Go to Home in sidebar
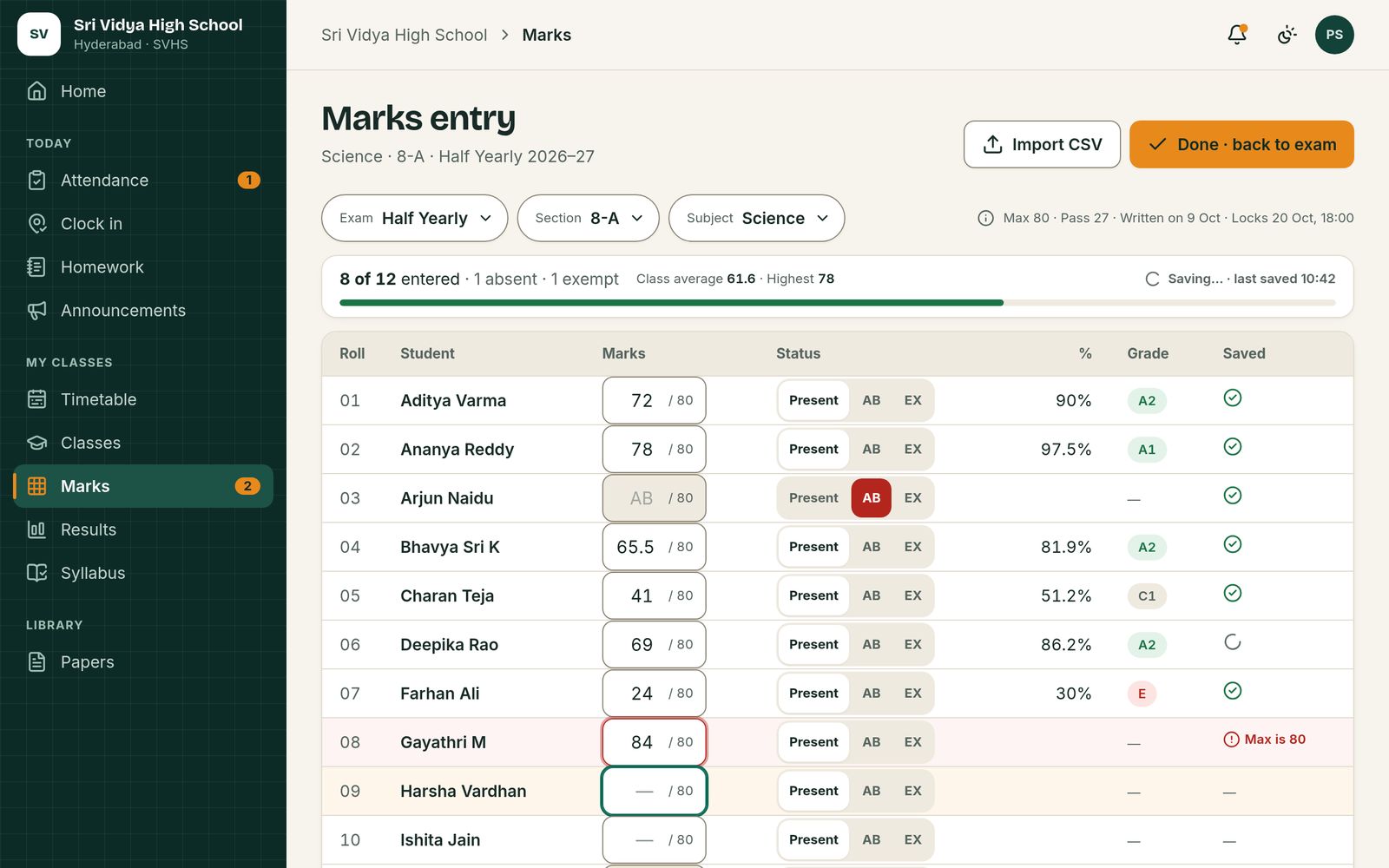The width and height of the screenshot is (1389, 868). tap(143, 91)
